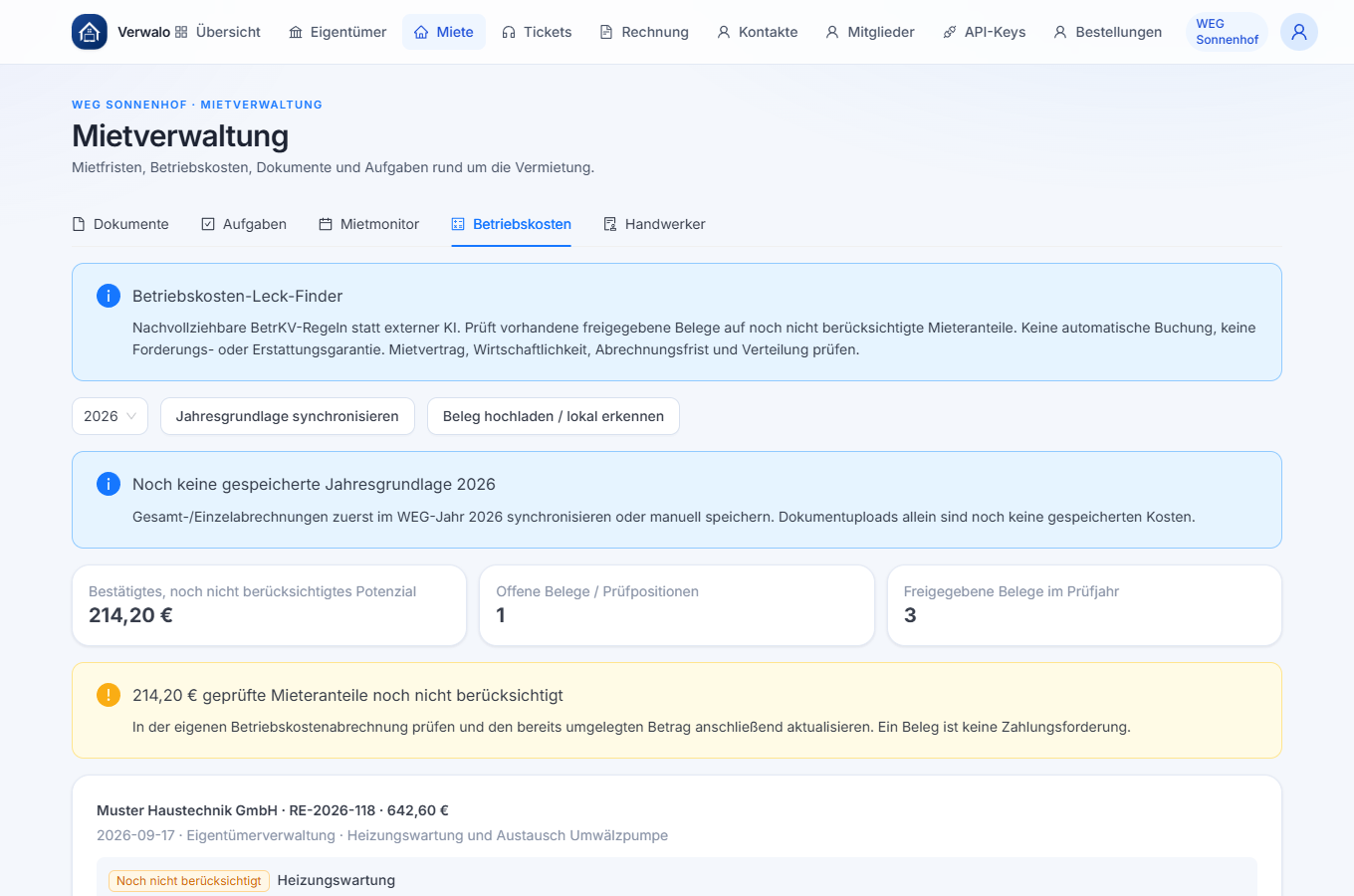Image resolution: width=1354 pixels, height=896 pixels.
Task: Click the house icon in Miete nav item
Action: pos(421,32)
